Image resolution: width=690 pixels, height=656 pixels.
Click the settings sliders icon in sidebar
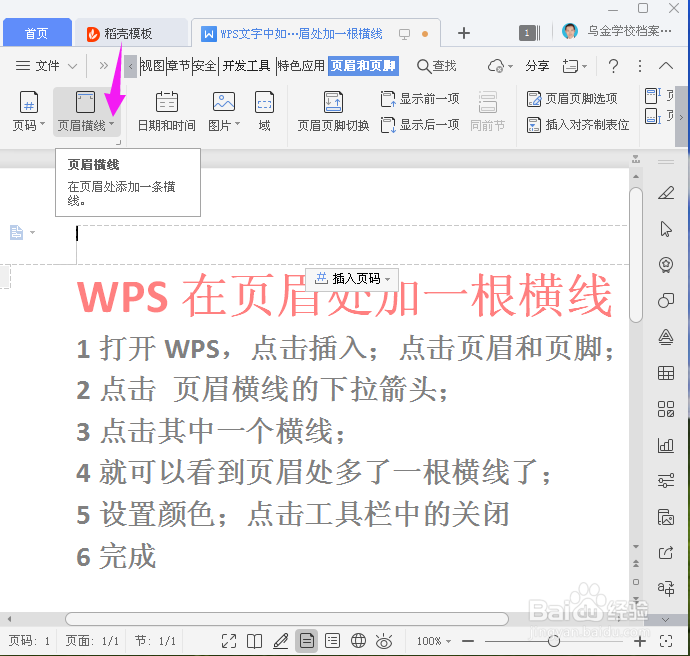(666, 480)
